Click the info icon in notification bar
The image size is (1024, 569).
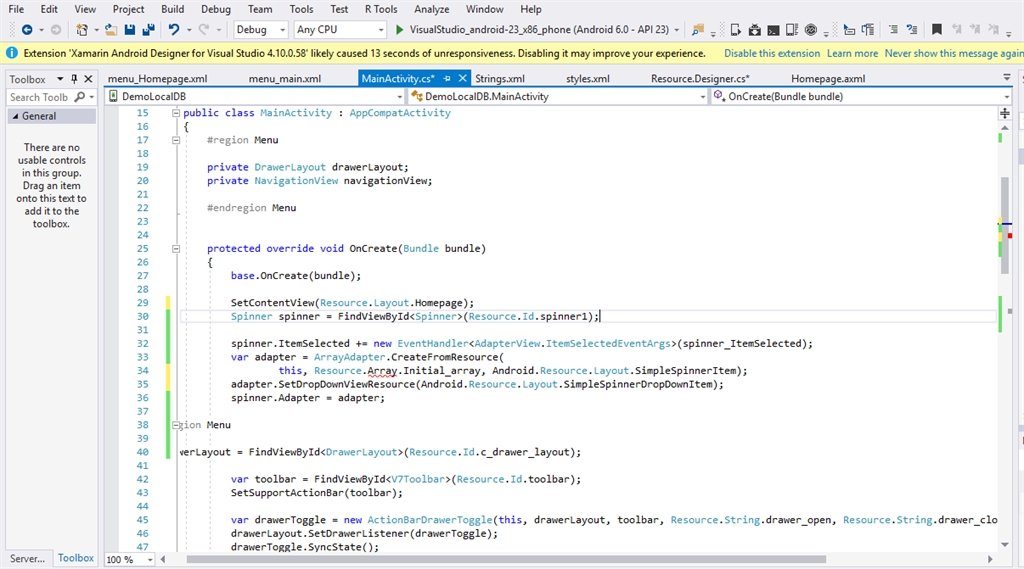coord(12,53)
